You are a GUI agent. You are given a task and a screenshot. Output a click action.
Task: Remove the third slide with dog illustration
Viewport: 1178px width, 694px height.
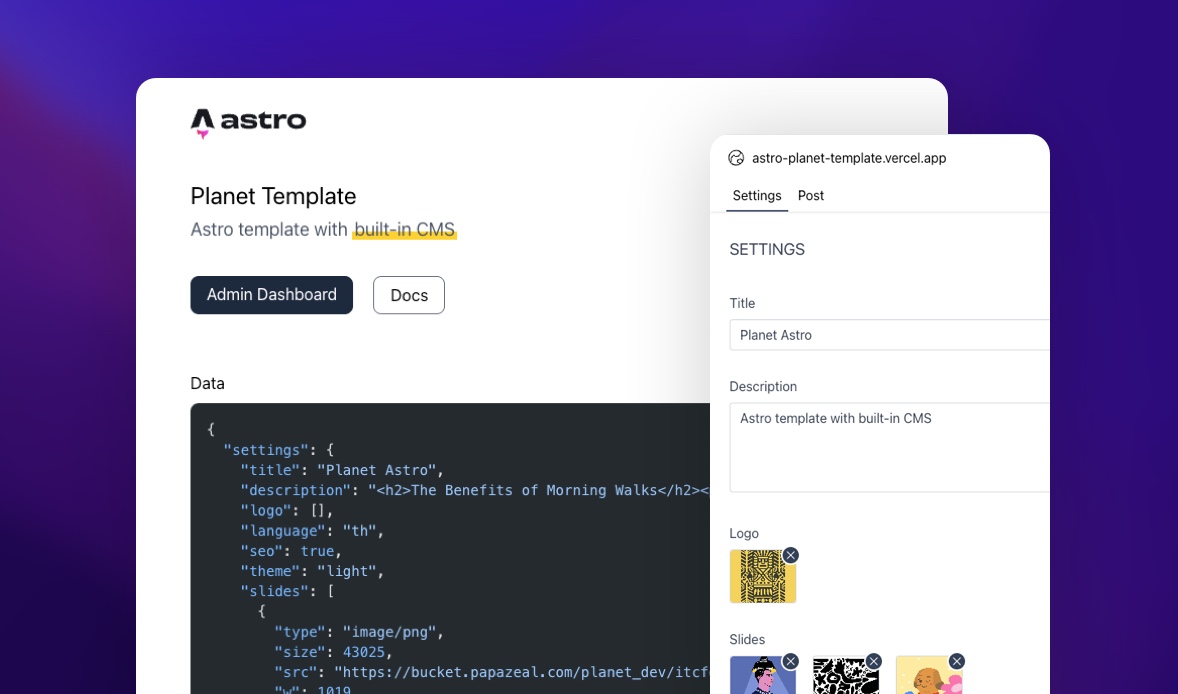[956, 661]
